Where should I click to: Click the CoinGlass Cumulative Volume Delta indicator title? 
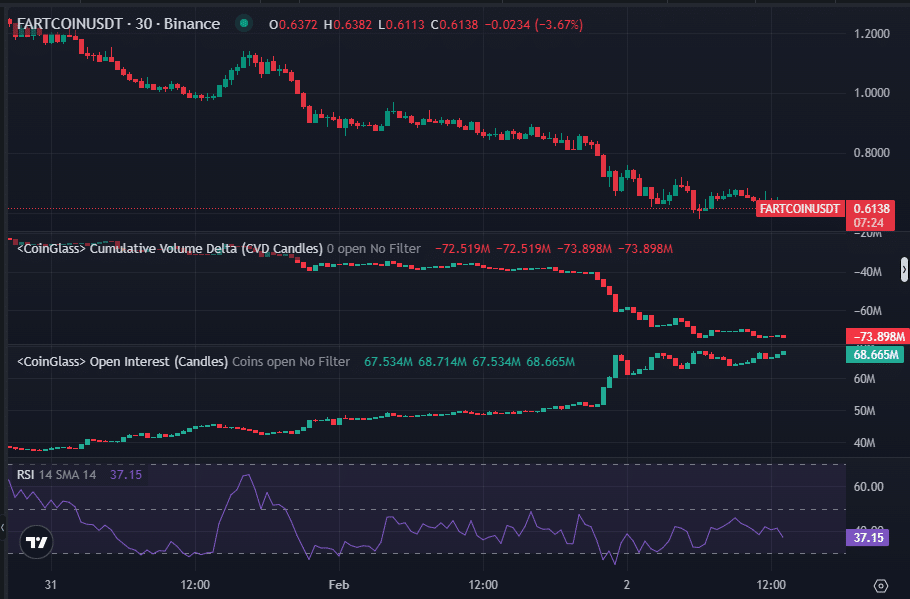[x=170, y=248]
